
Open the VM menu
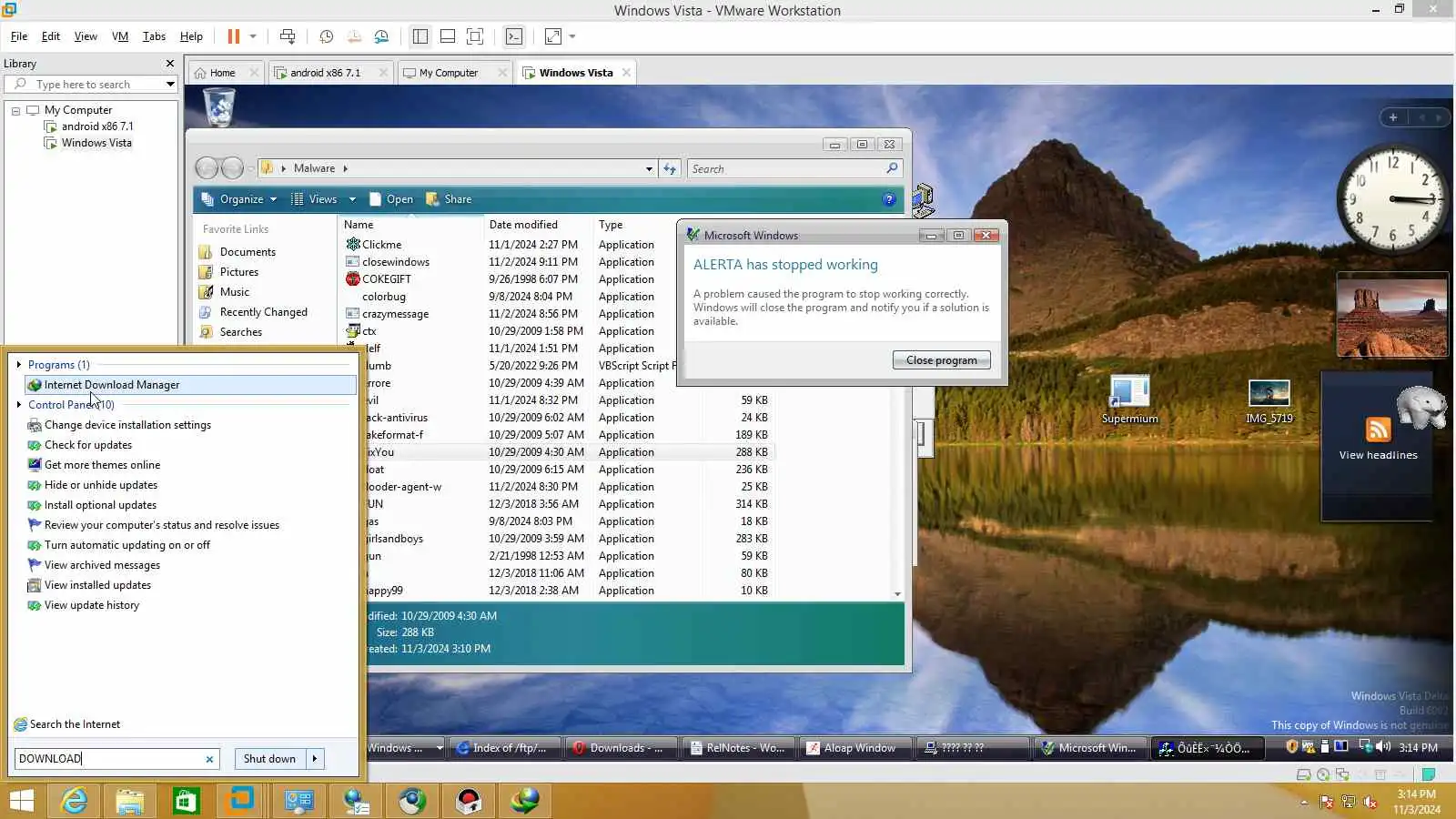point(120,36)
